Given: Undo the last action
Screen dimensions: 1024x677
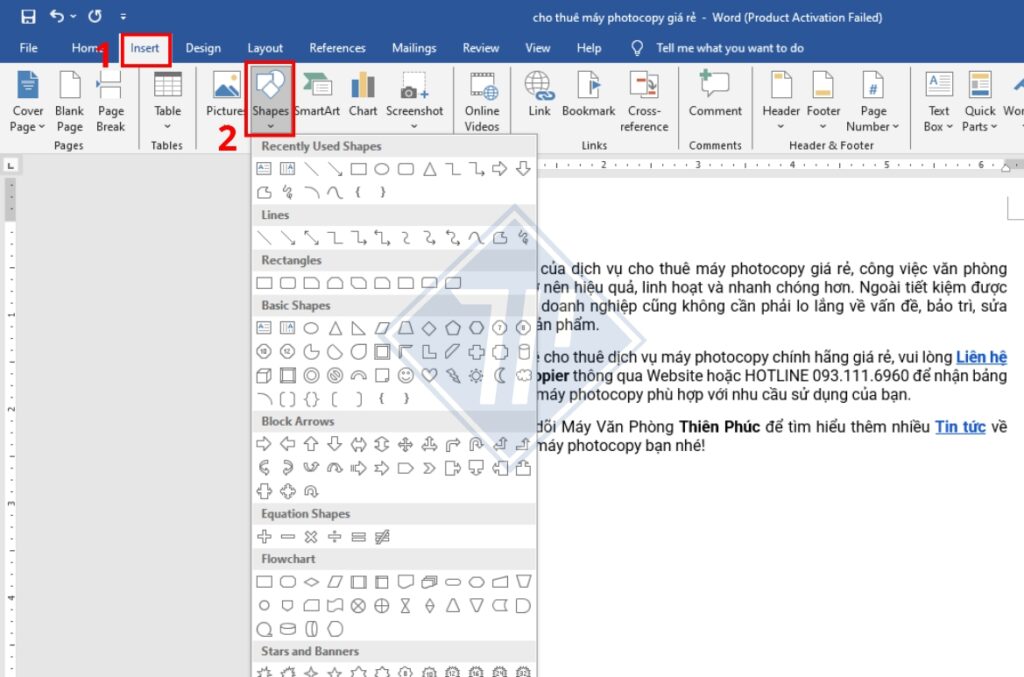Looking at the screenshot, I should coord(57,15).
